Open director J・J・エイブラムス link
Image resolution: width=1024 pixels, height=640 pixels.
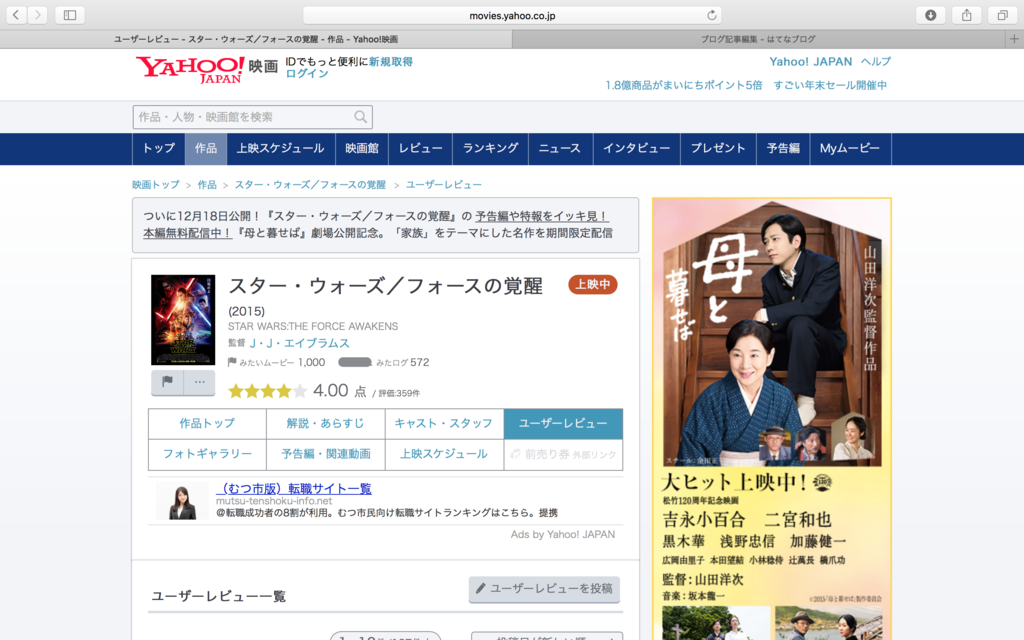[x=299, y=344]
